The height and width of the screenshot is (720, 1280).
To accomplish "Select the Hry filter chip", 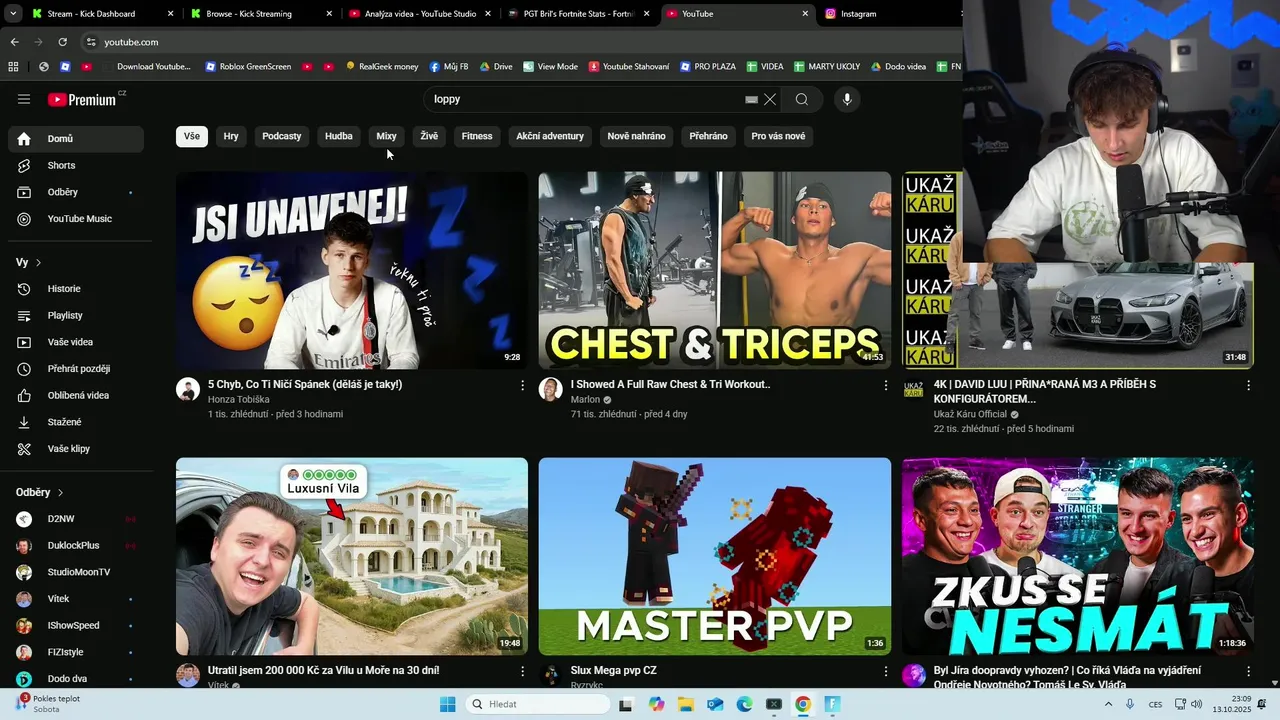I will tap(231, 136).
